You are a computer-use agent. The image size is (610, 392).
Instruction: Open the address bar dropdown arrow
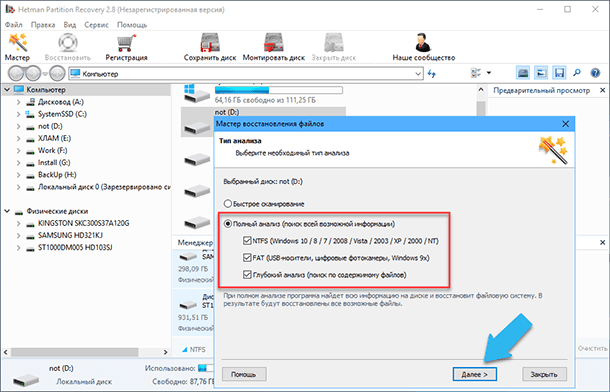tap(418, 74)
